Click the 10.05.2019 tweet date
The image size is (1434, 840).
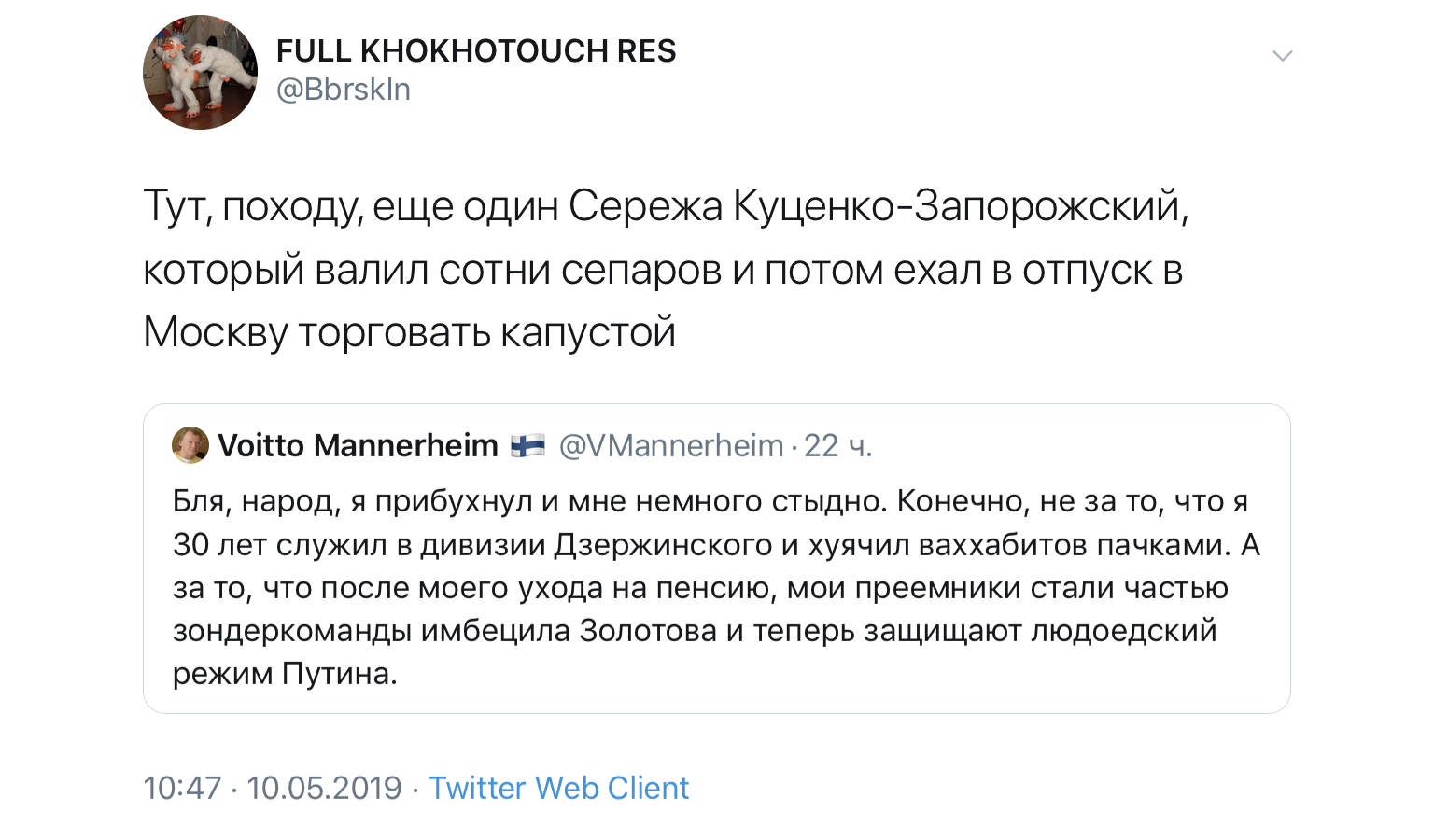click(324, 789)
